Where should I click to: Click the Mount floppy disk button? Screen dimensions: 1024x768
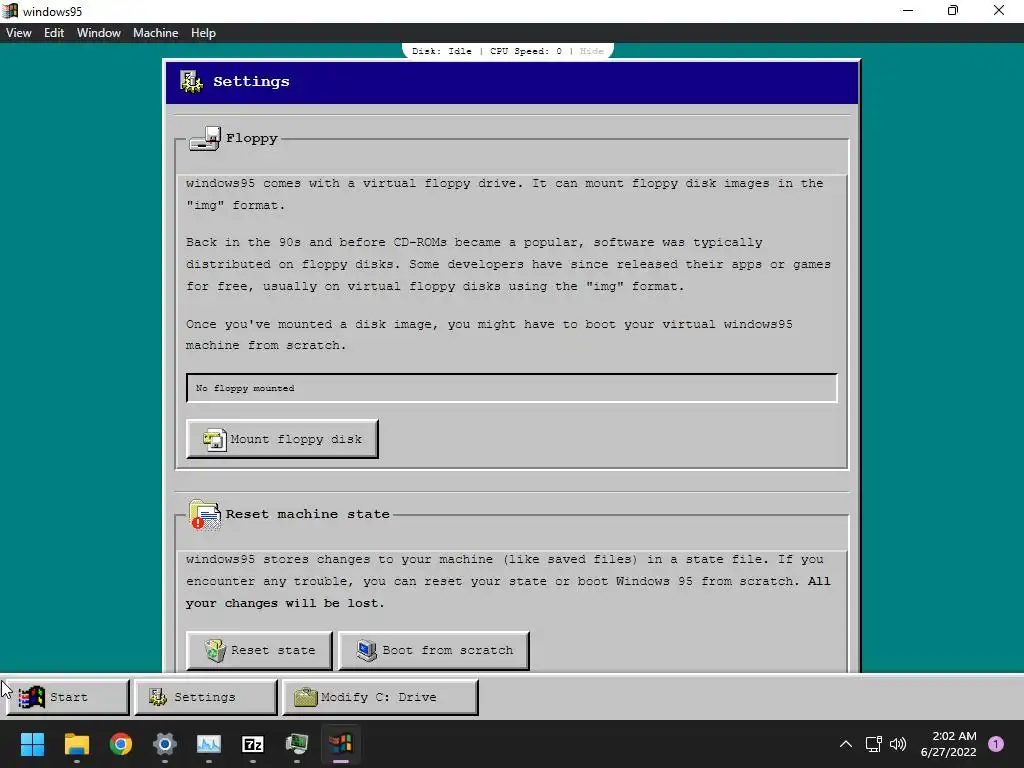[x=282, y=439]
